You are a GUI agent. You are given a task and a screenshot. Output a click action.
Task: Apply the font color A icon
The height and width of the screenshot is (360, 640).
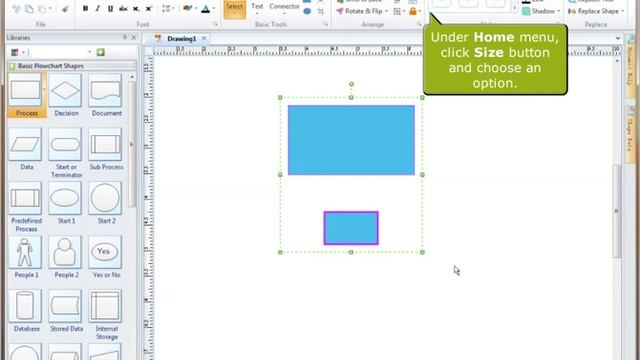(206, 9)
